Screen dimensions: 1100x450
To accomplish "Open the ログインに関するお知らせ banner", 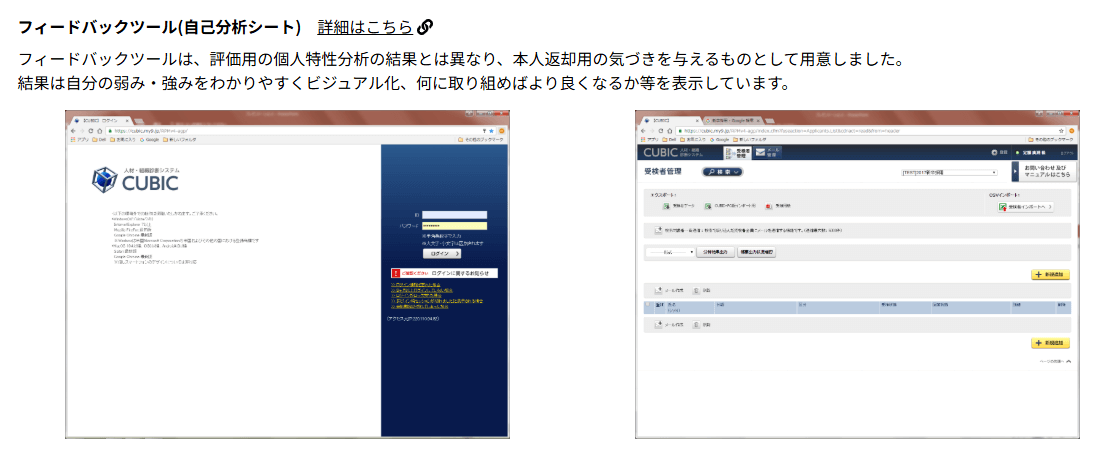I will coord(444,272).
